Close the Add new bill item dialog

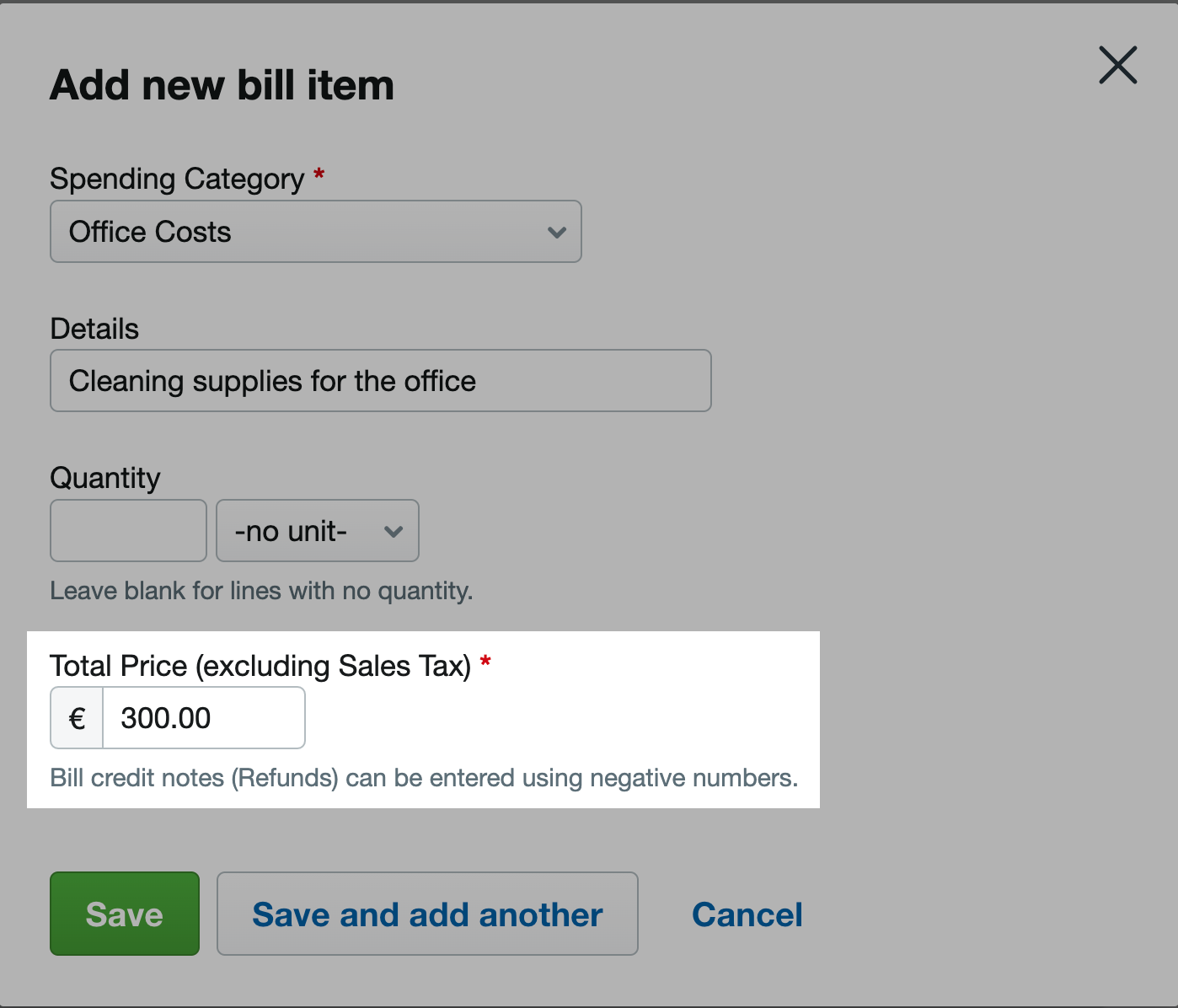pyautogui.click(x=1118, y=65)
